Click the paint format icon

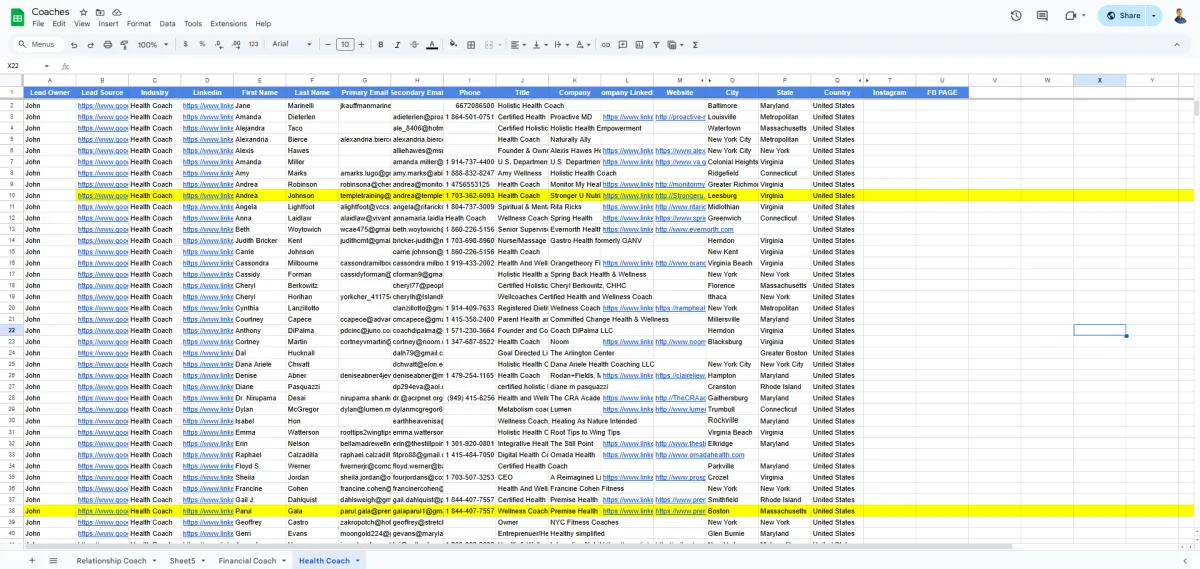(124, 45)
